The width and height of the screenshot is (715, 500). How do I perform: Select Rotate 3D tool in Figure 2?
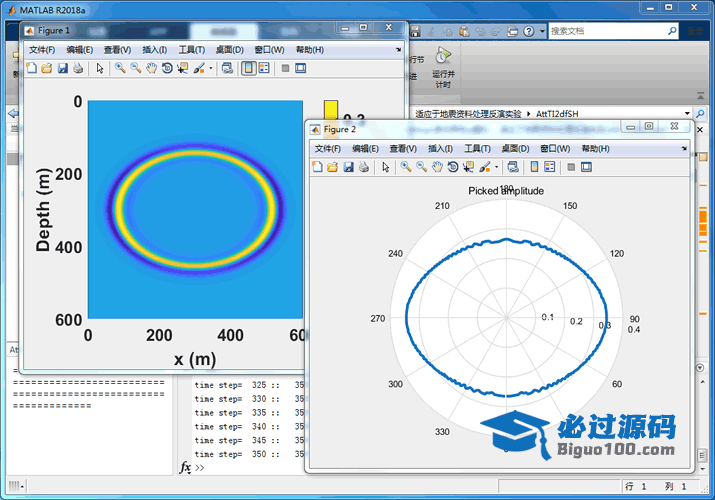[452, 167]
